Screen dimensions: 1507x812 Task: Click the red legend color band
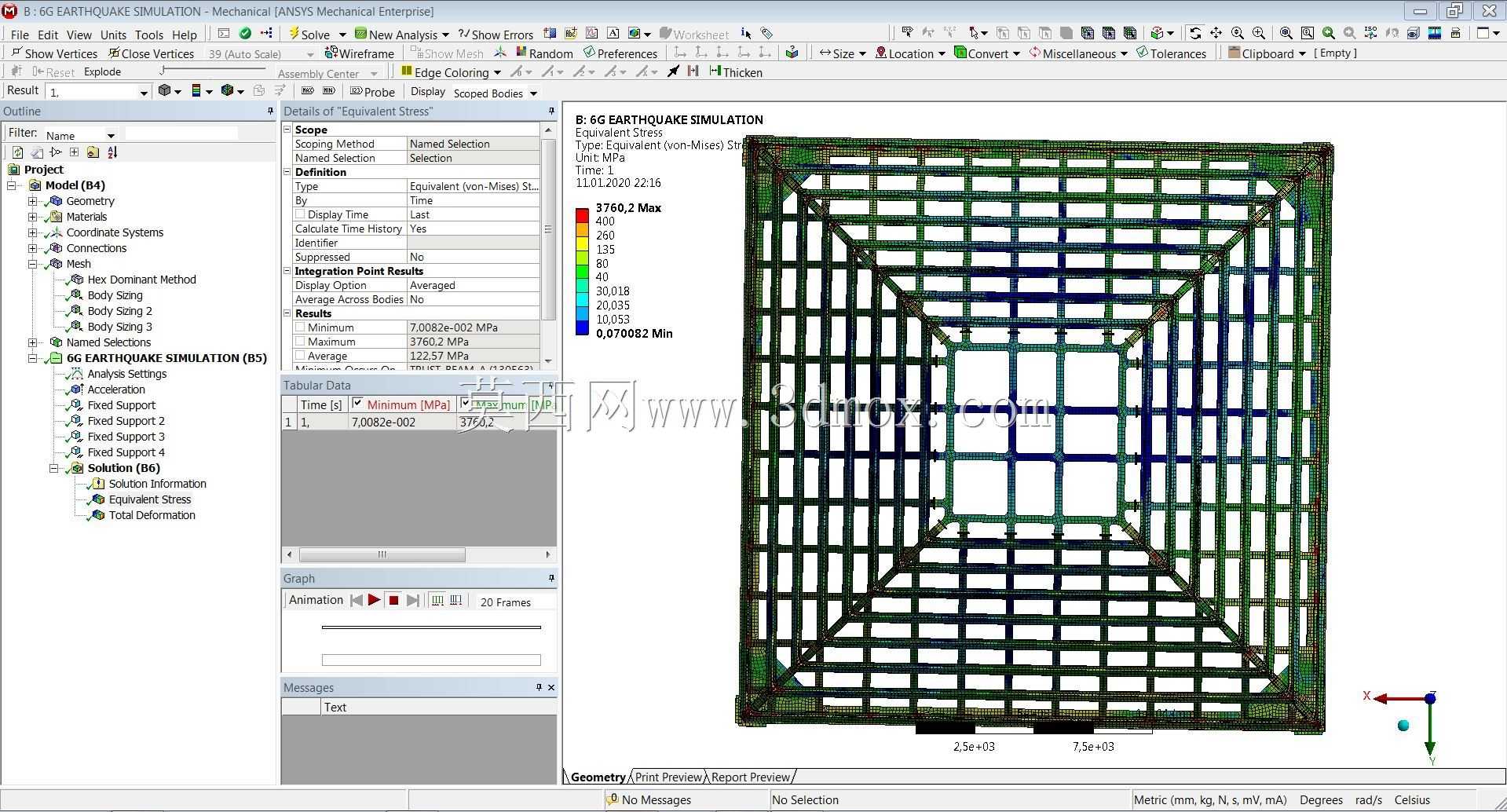point(582,214)
